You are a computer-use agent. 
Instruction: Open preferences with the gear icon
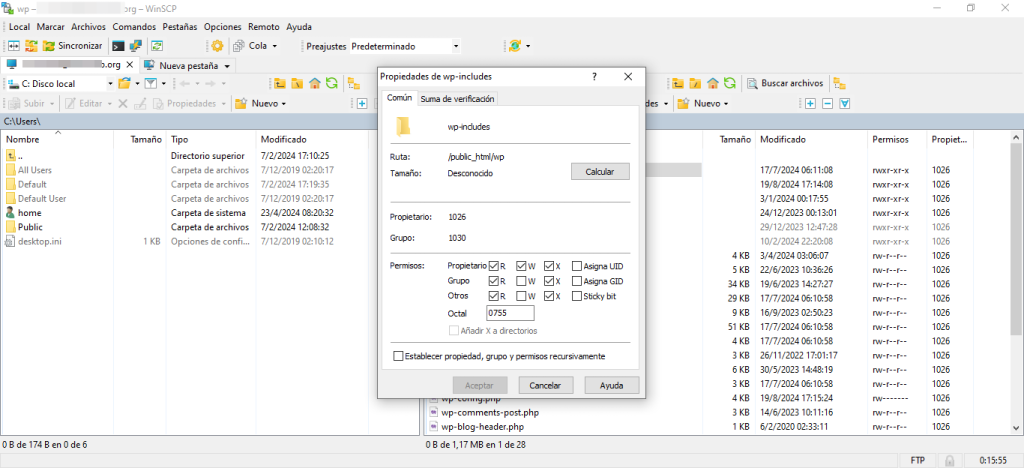point(217,46)
